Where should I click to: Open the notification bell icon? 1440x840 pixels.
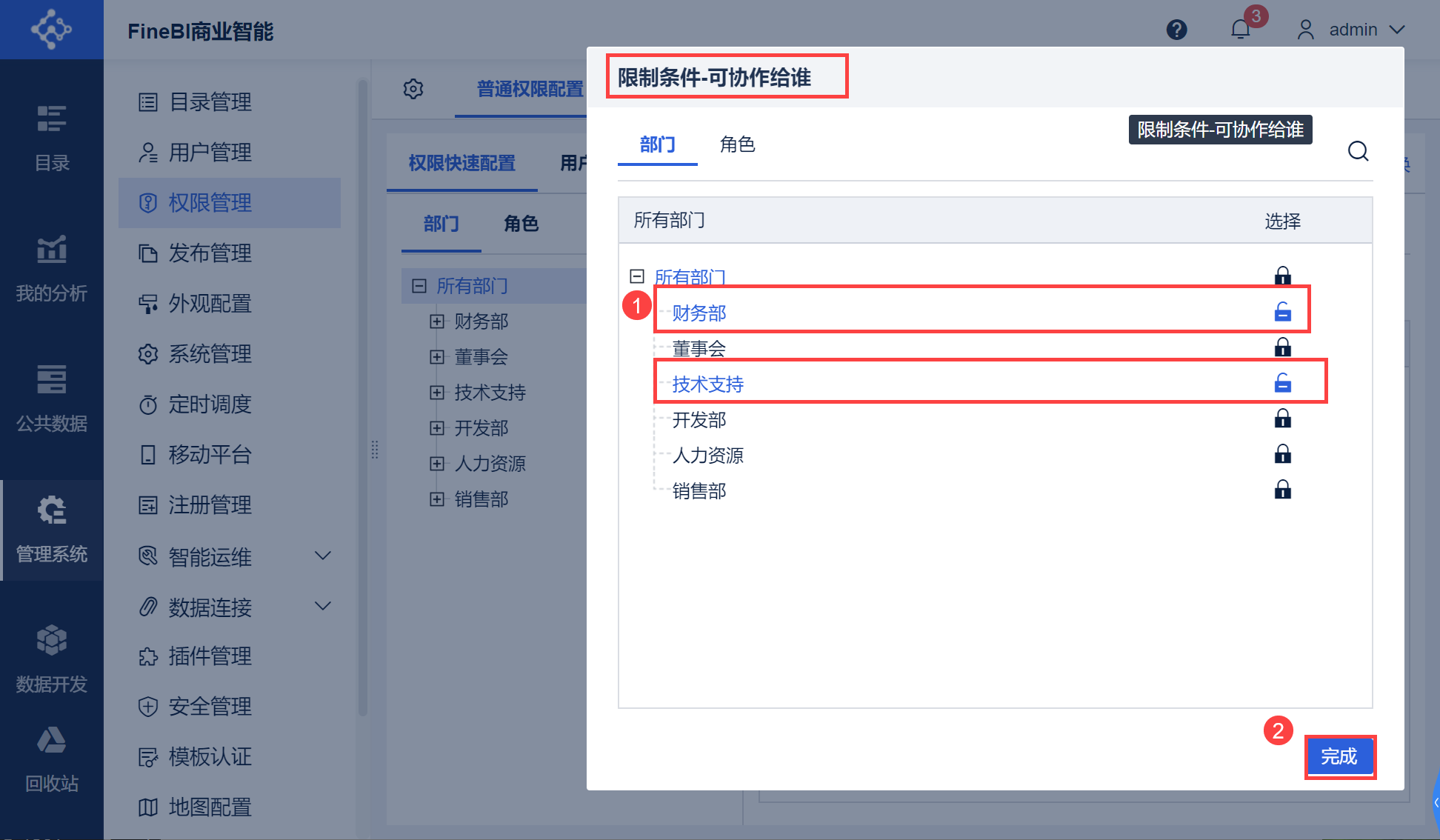(x=1241, y=30)
